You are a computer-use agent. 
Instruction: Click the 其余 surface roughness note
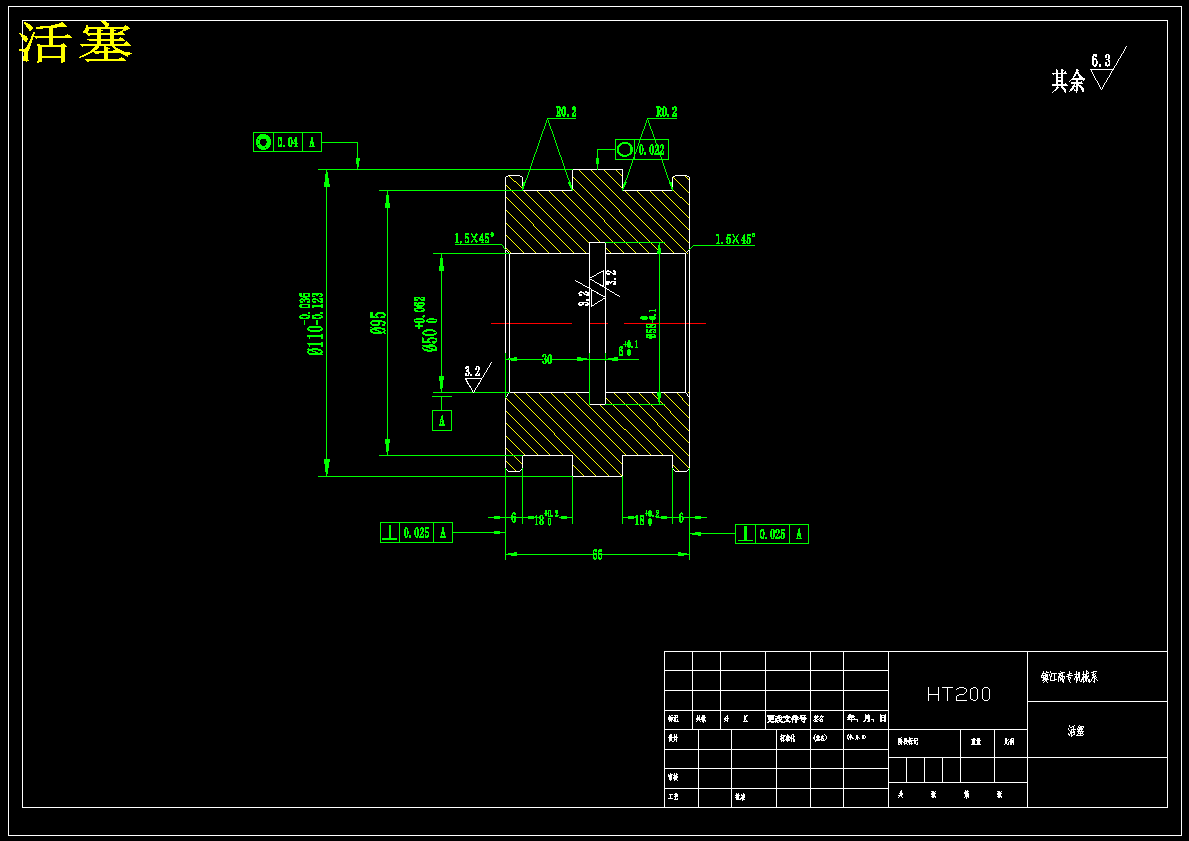(1068, 80)
